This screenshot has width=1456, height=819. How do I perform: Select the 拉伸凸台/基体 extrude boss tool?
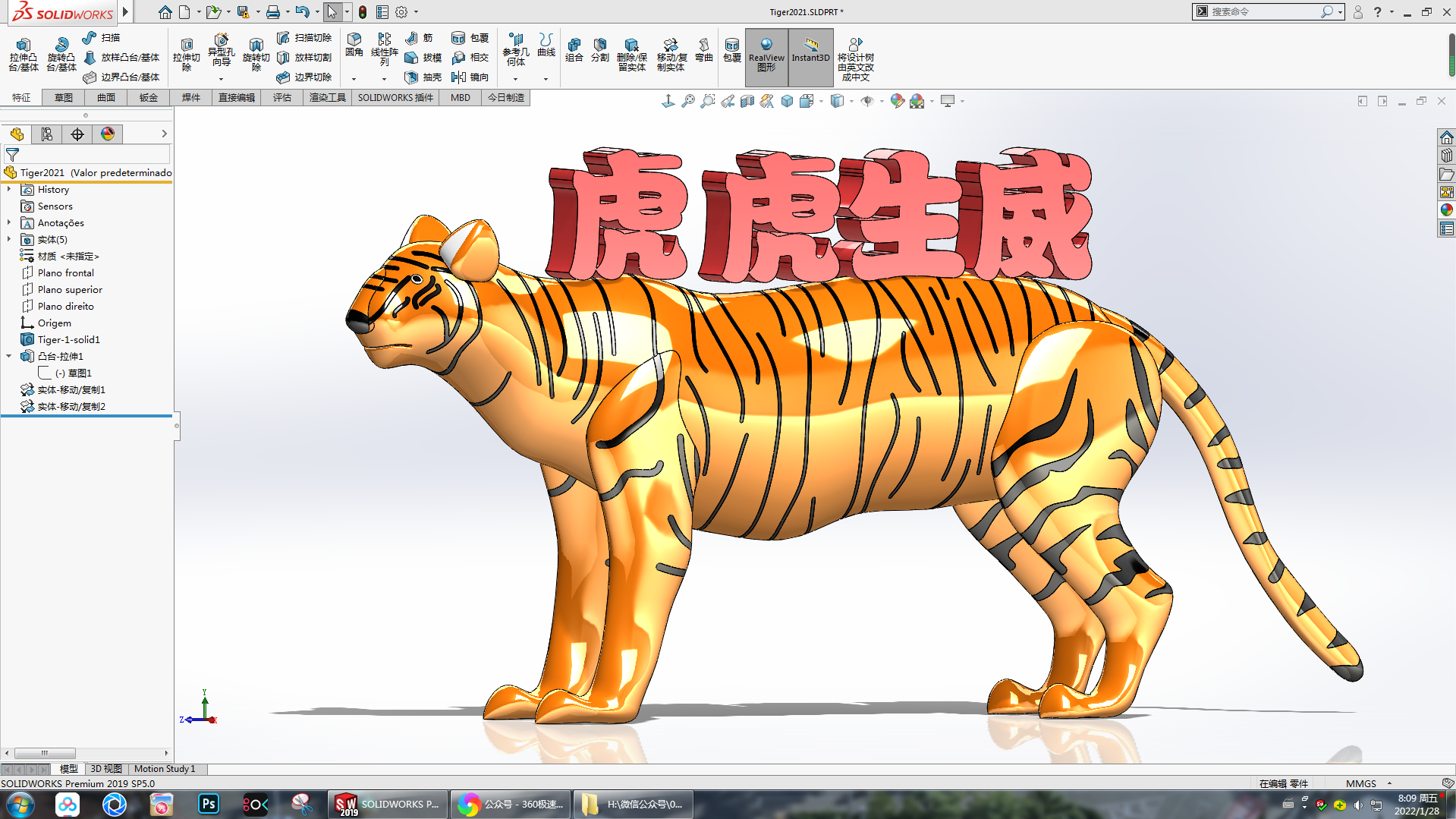[x=24, y=55]
